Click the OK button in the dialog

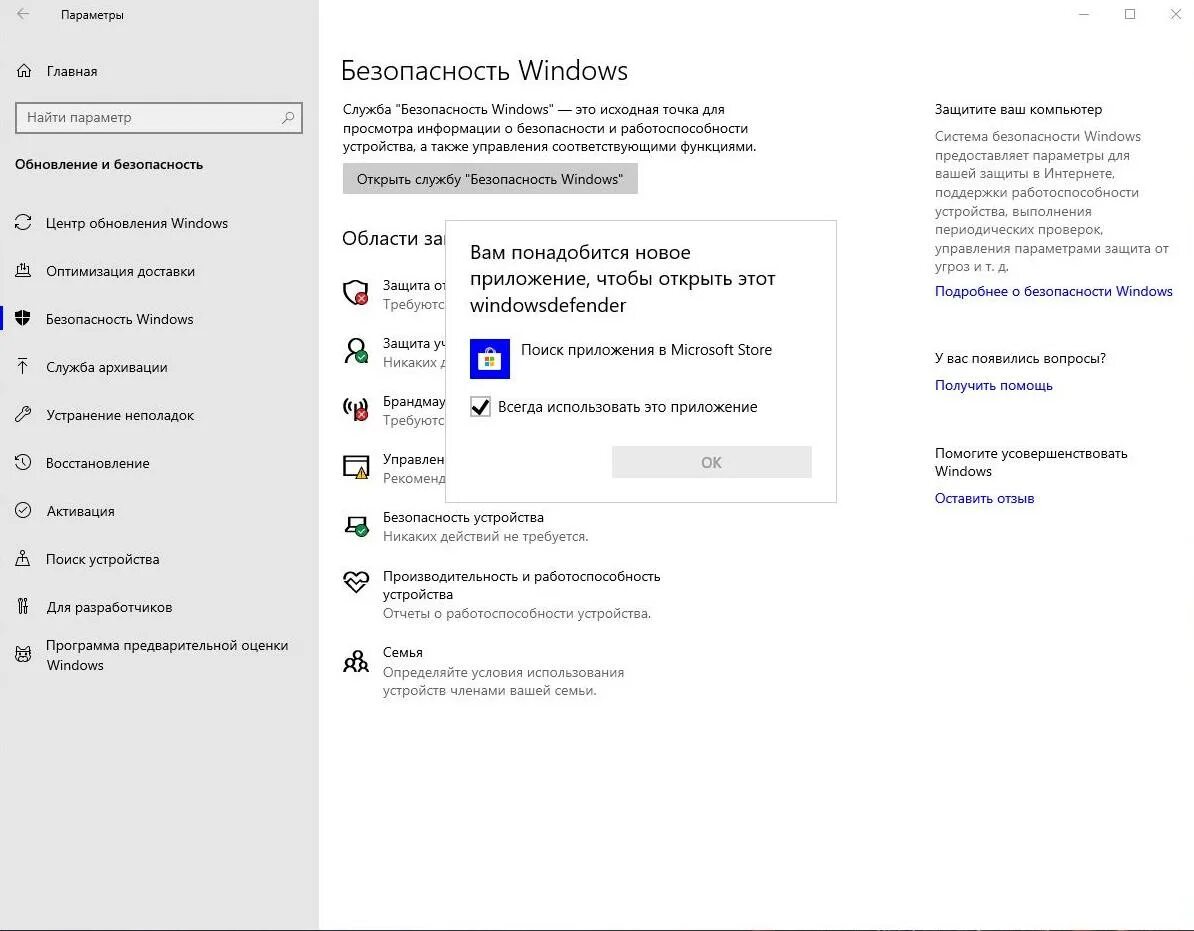(711, 462)
